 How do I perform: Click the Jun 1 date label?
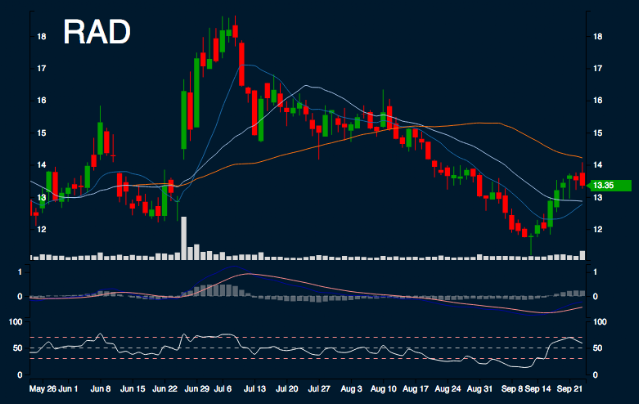tap(68, 389)
